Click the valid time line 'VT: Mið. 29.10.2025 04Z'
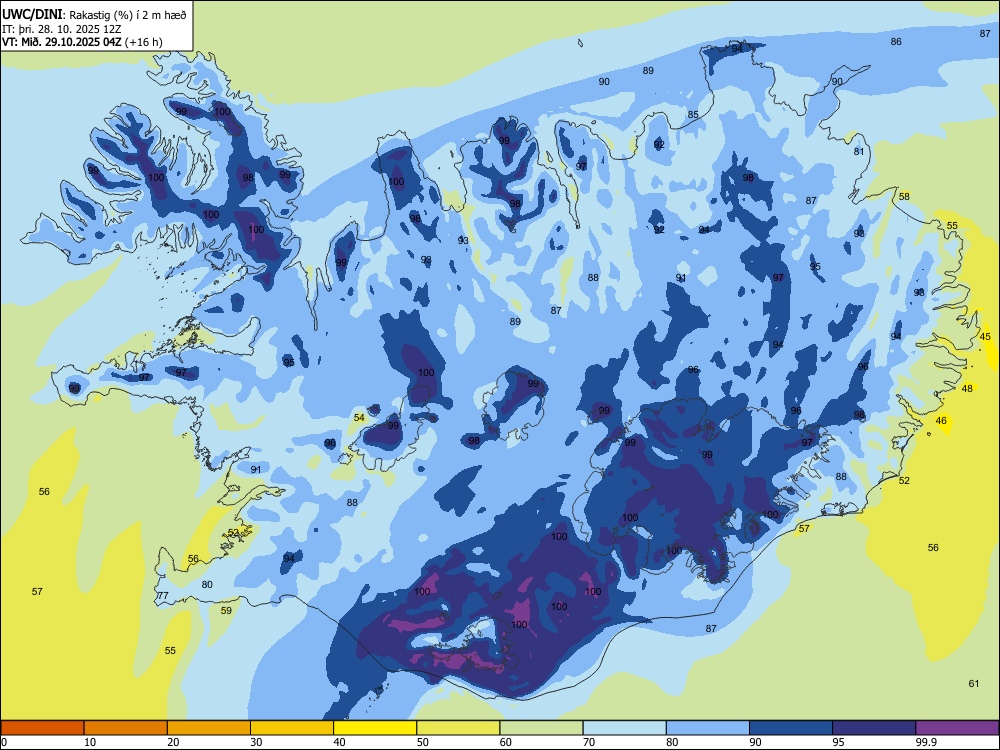 click(62, 42)
